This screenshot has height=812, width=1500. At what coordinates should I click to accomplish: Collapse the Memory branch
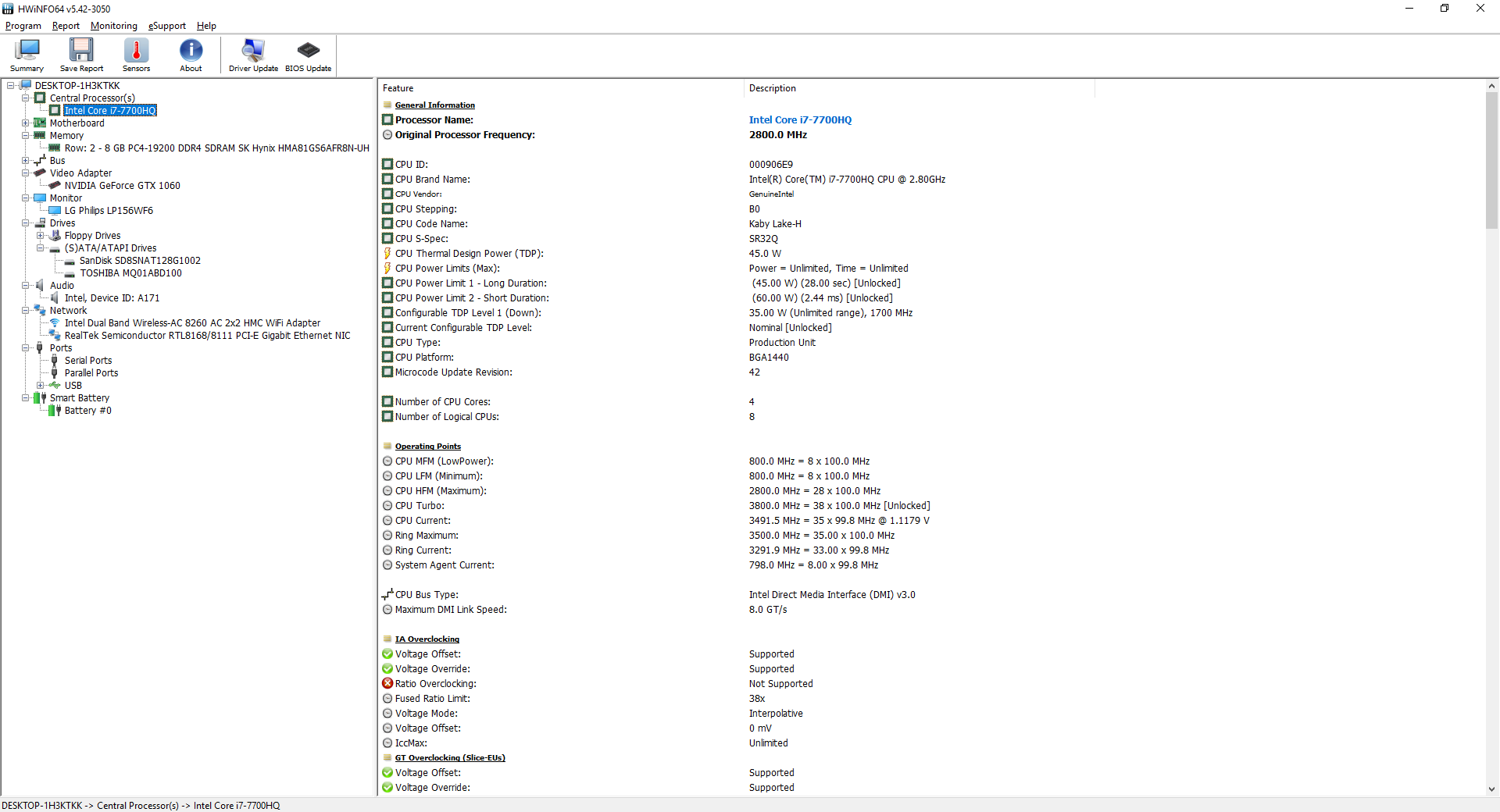tap(25, 135)
